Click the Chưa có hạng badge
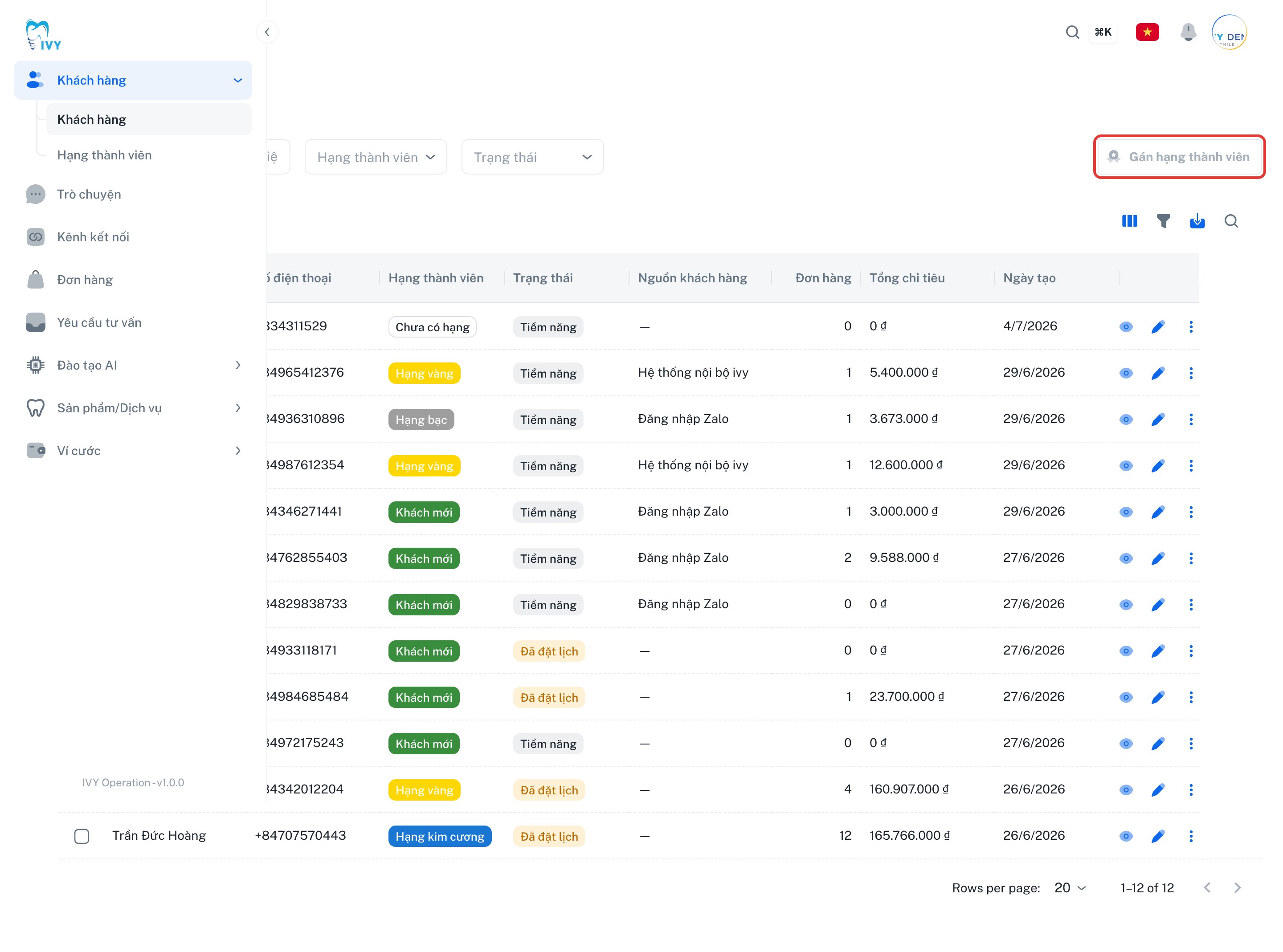Image resolution: width=1283 pixels, height=952 pixels. [x=432, y=327]
